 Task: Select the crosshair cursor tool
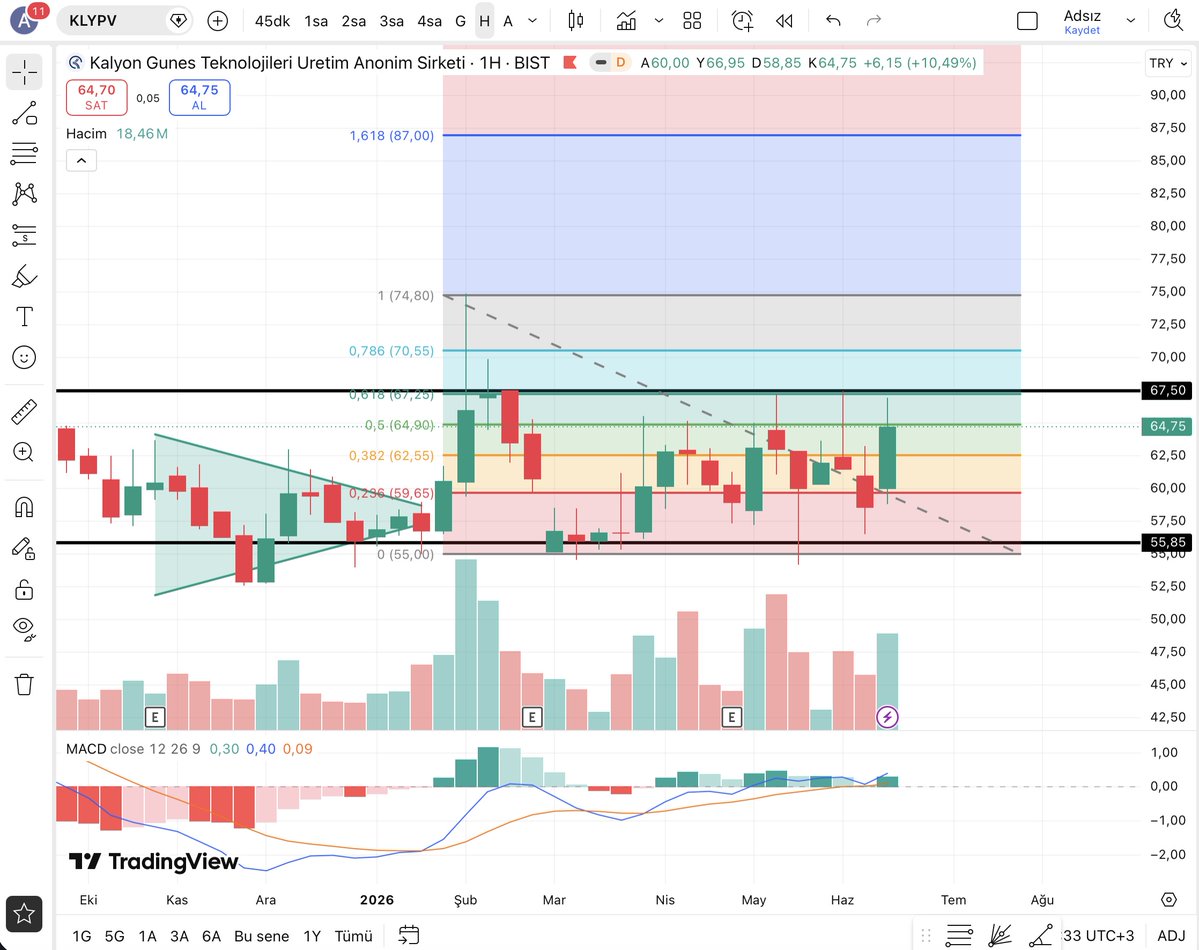[x=24, y=73]
